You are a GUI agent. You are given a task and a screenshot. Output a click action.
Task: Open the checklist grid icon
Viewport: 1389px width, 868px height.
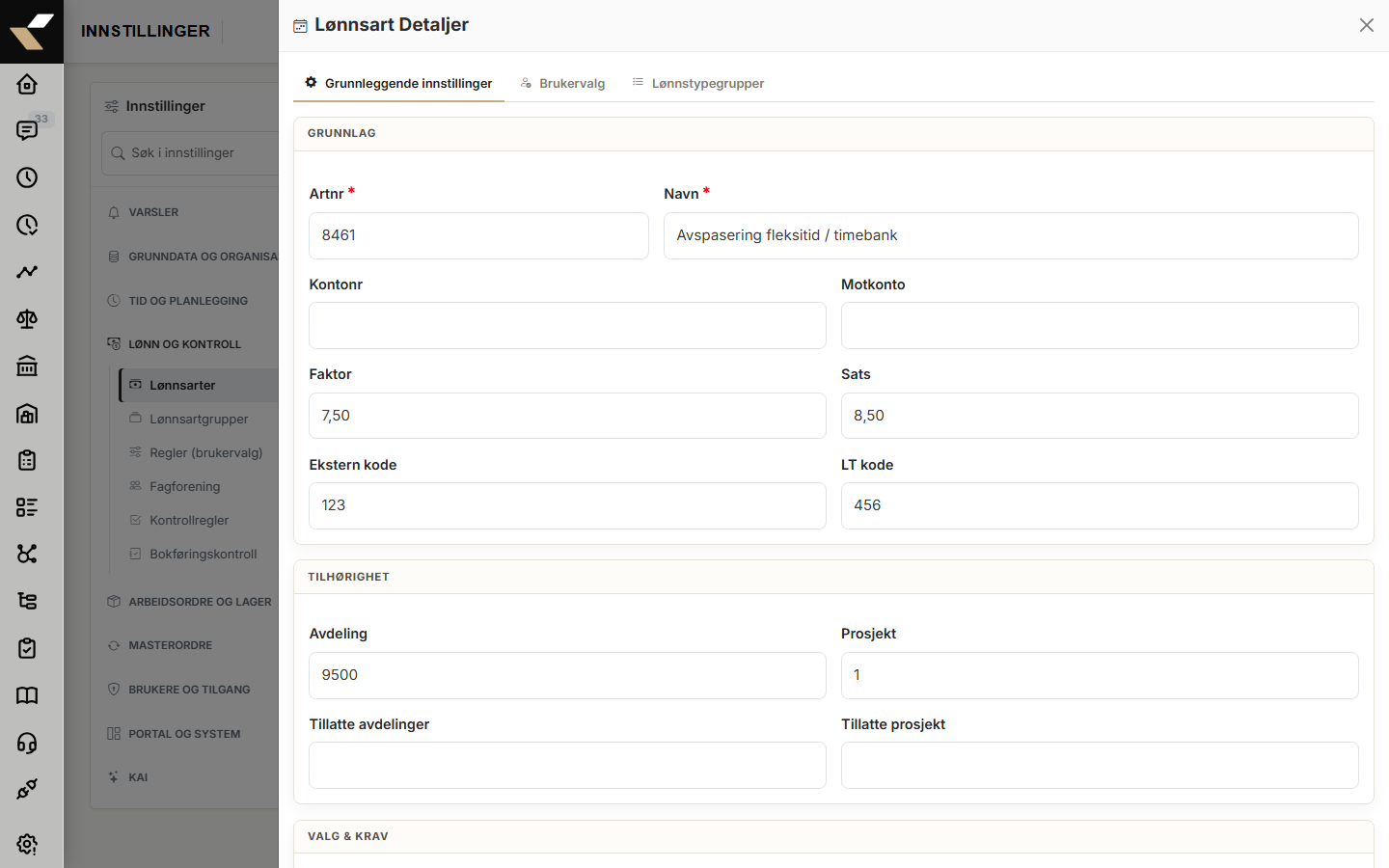coord(27,507)
